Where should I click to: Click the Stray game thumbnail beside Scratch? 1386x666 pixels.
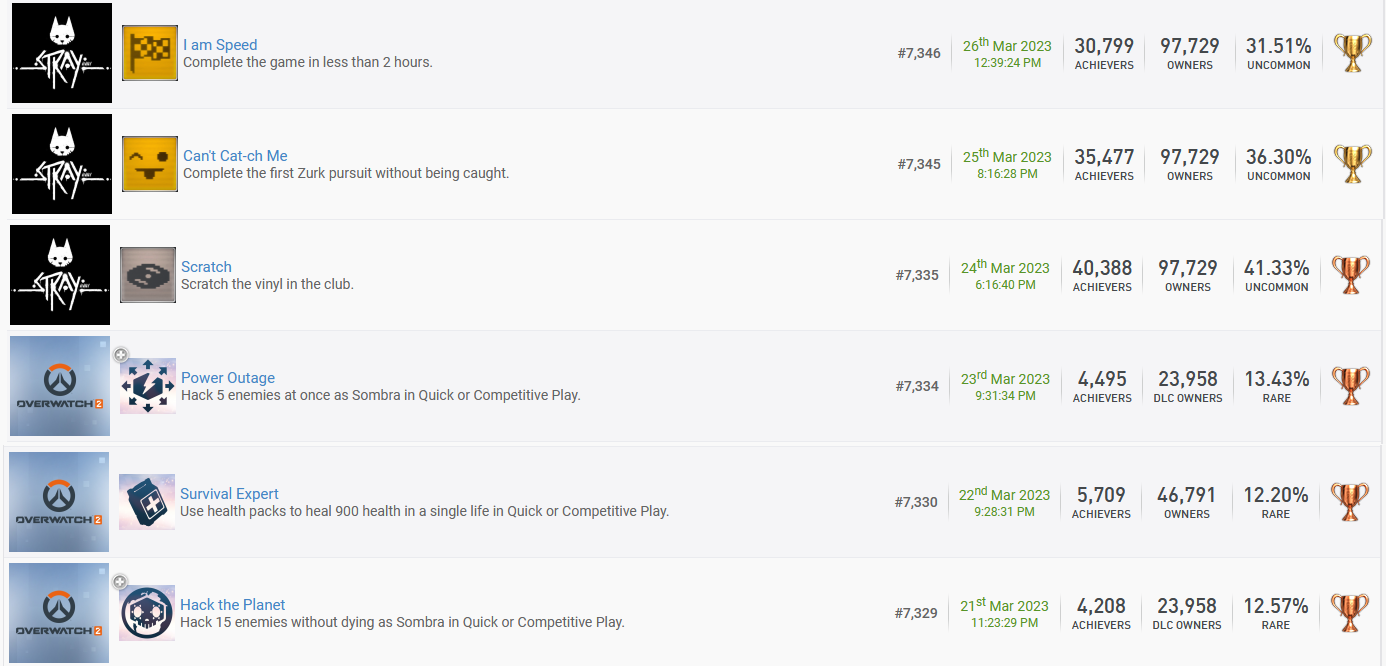[x=60, y=275]
